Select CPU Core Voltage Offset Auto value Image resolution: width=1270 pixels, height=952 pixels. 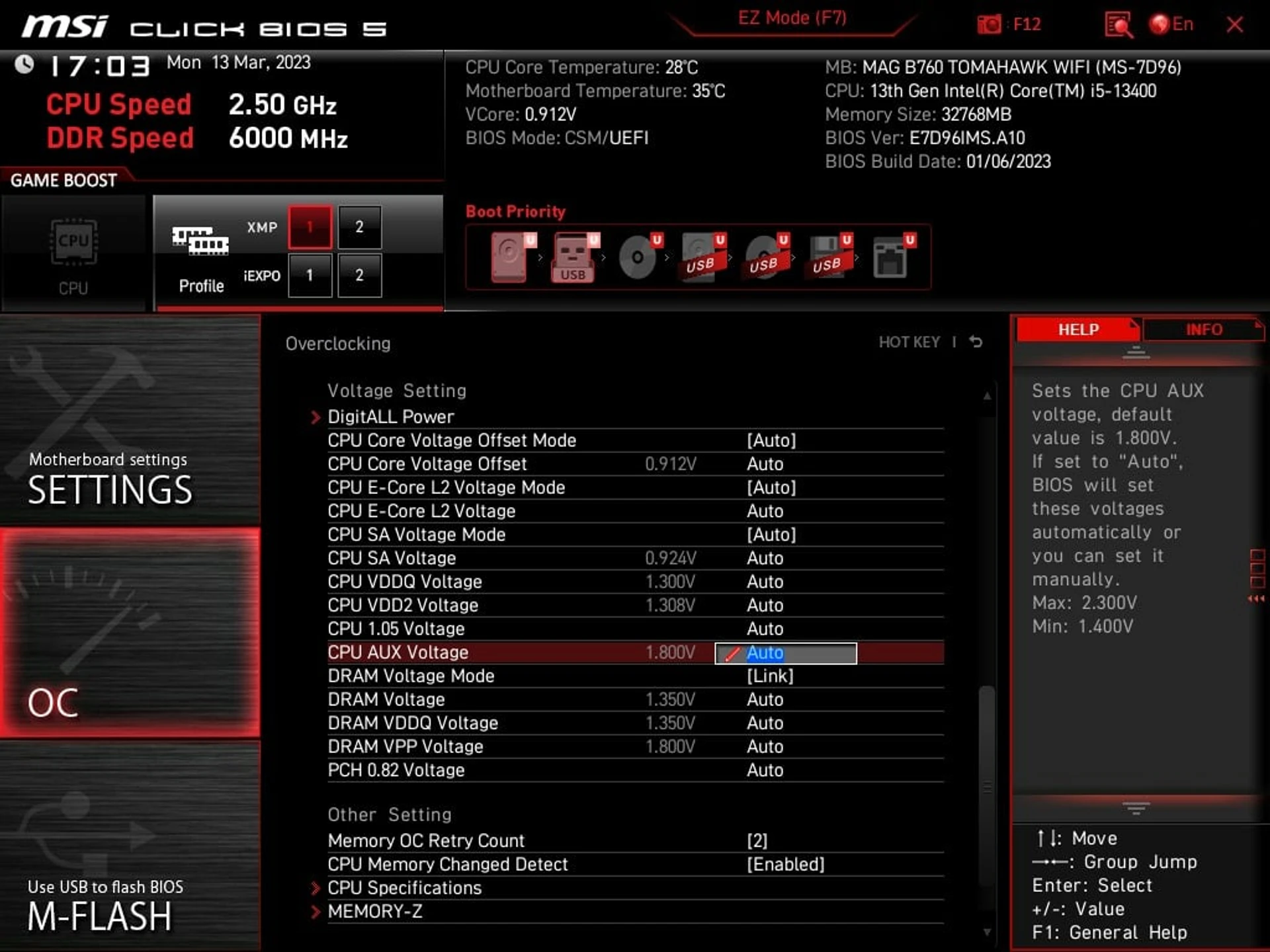tap(765, 464)
